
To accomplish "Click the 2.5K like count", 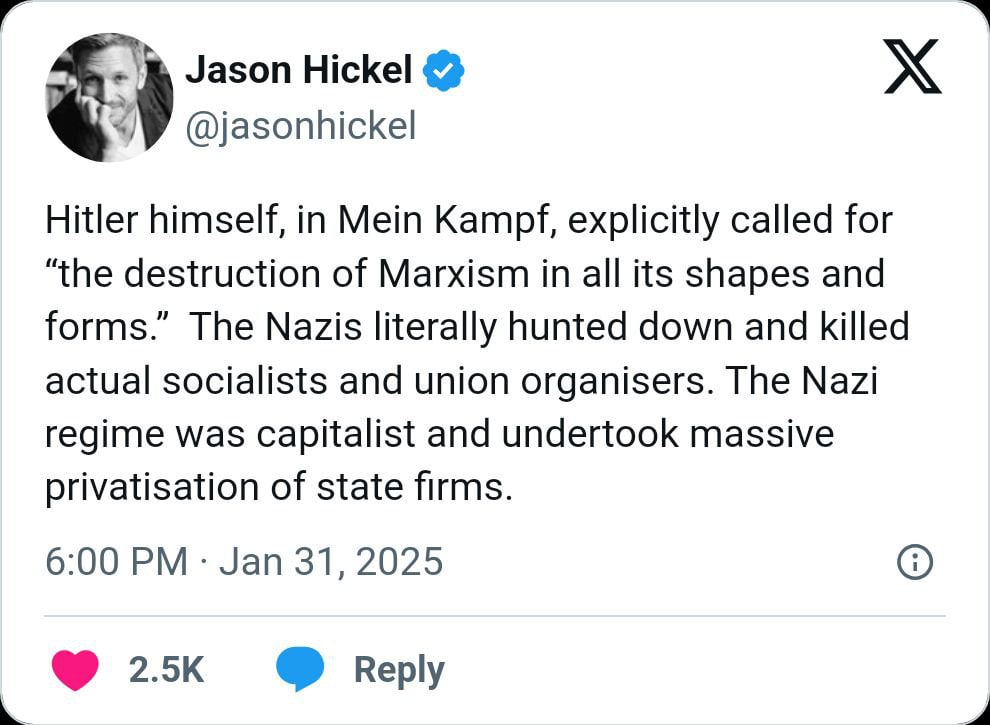I will 166,669.
